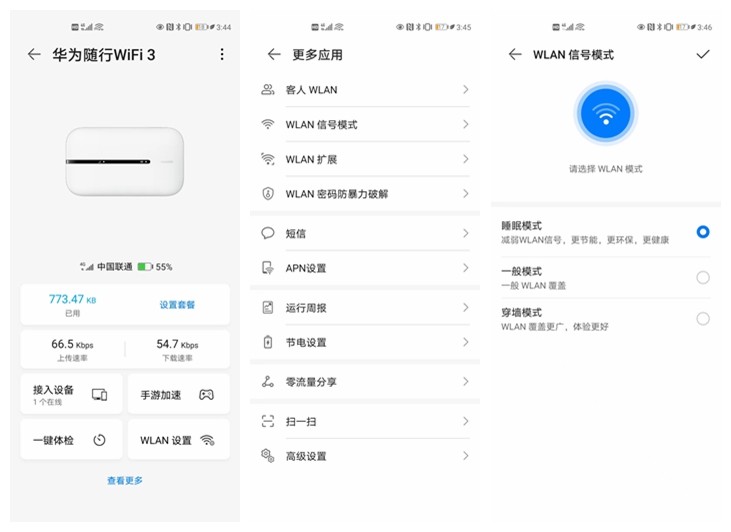The height and width of the screenshot is (532, 731).
Task: Tap the WLAN 信号模式 wifi icon
Action: click(268, 124)
